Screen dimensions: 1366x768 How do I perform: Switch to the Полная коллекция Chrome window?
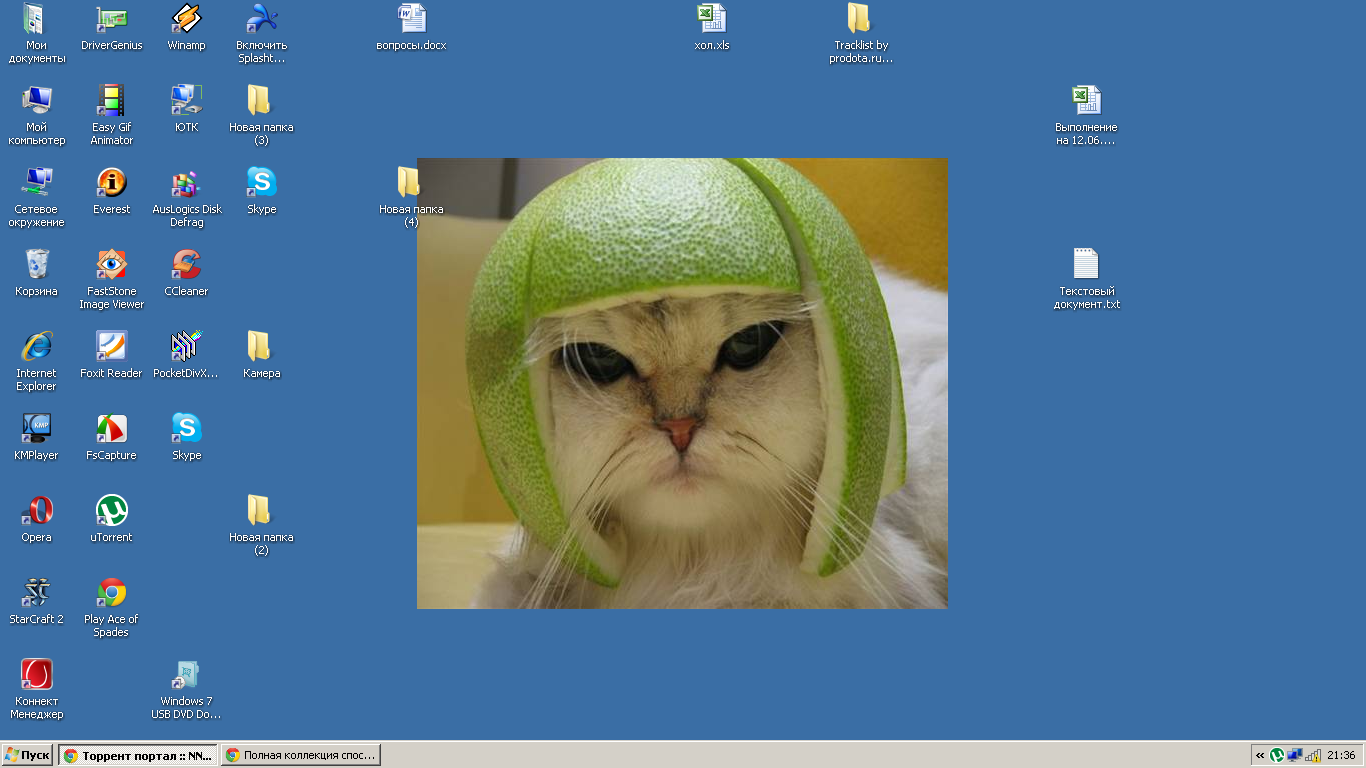pos(300,755)
